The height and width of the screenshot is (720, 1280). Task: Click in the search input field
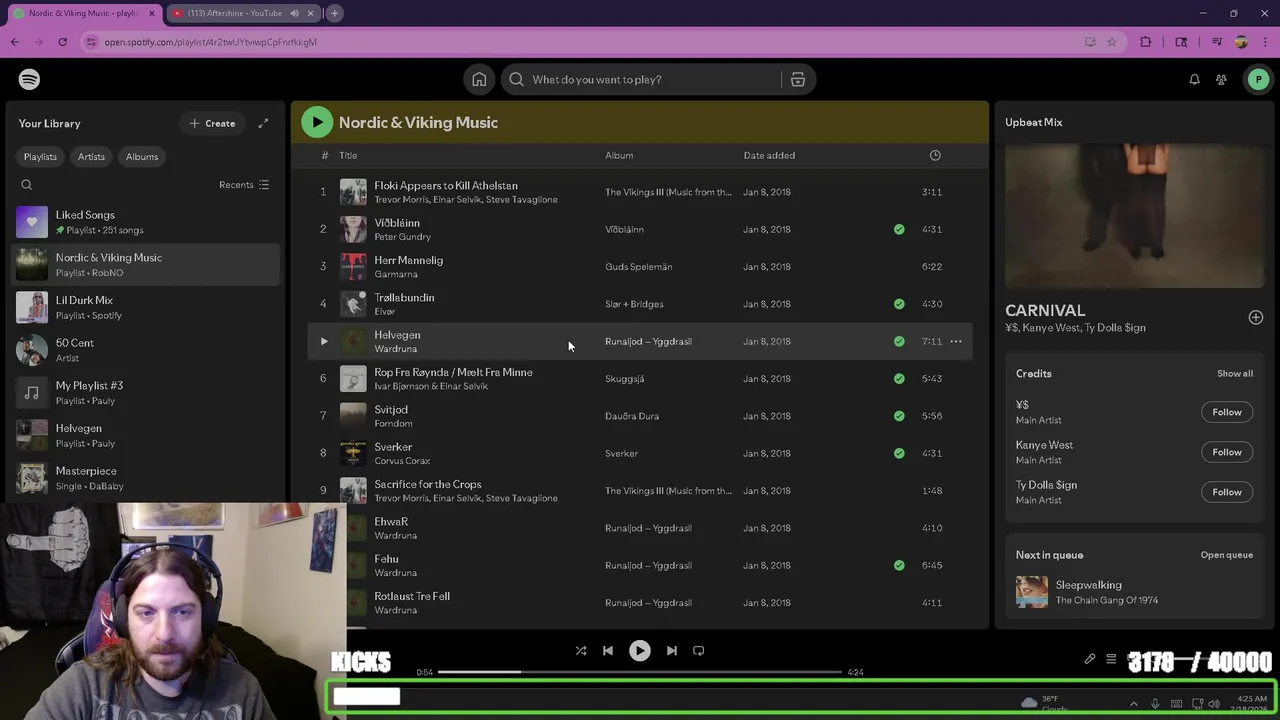tap(650, 79)
